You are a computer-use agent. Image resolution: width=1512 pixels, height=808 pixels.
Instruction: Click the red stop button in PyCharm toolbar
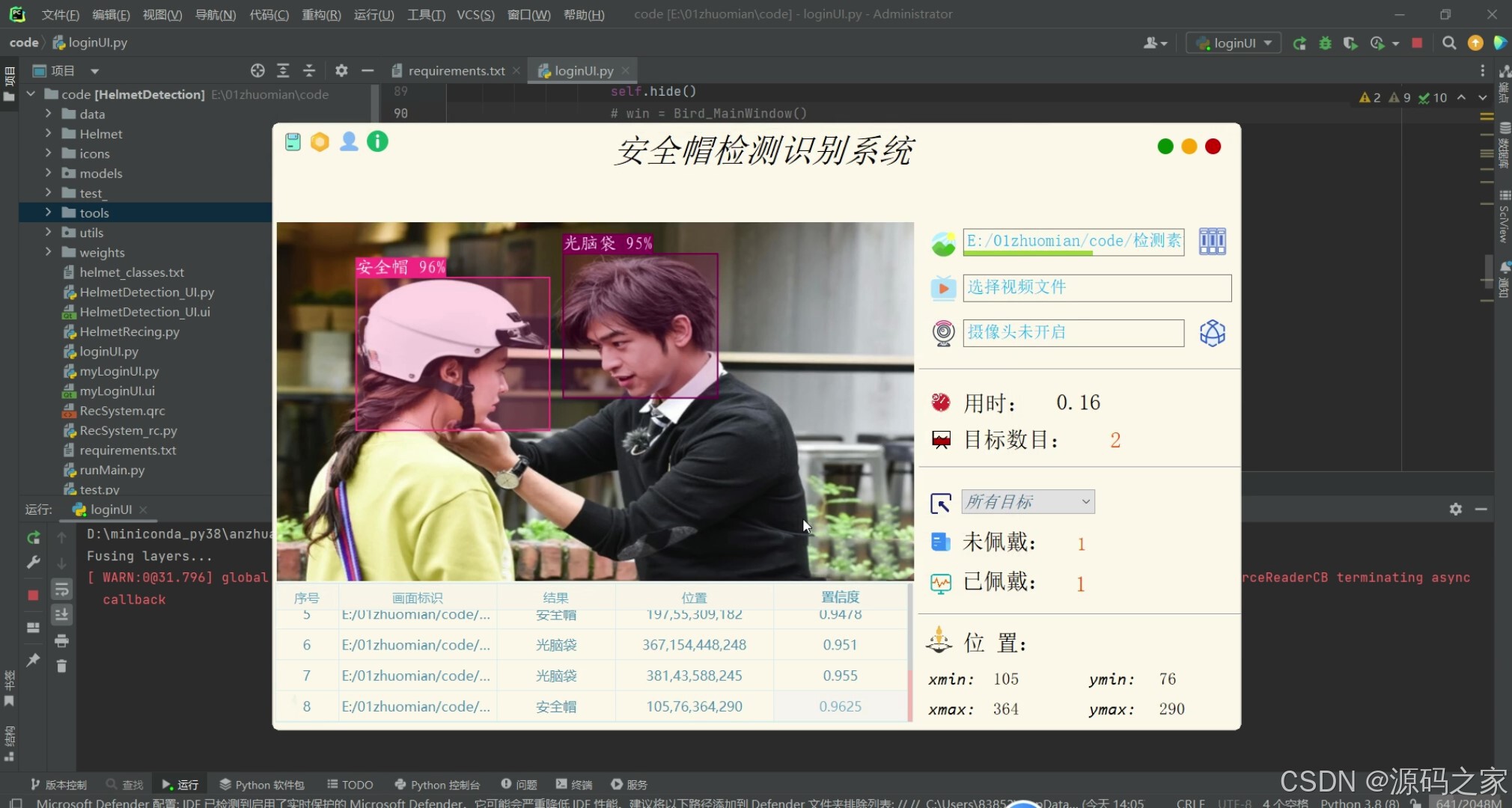point(1417,43)
